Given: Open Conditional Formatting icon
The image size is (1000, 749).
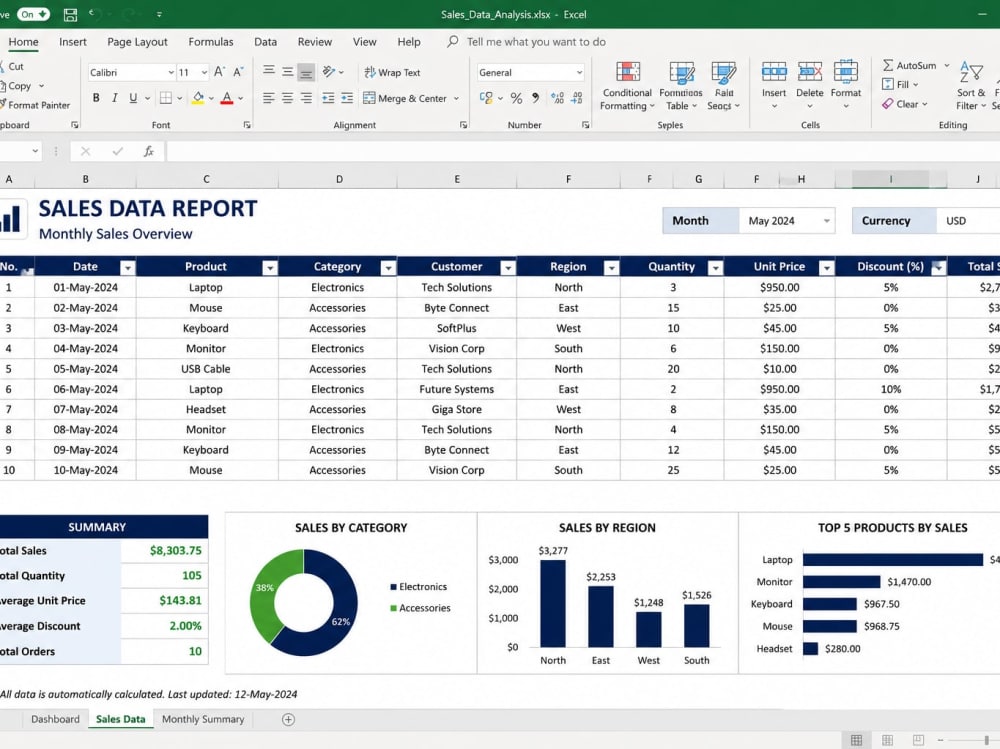Looking at the screenshot, I should pos(628,72).
